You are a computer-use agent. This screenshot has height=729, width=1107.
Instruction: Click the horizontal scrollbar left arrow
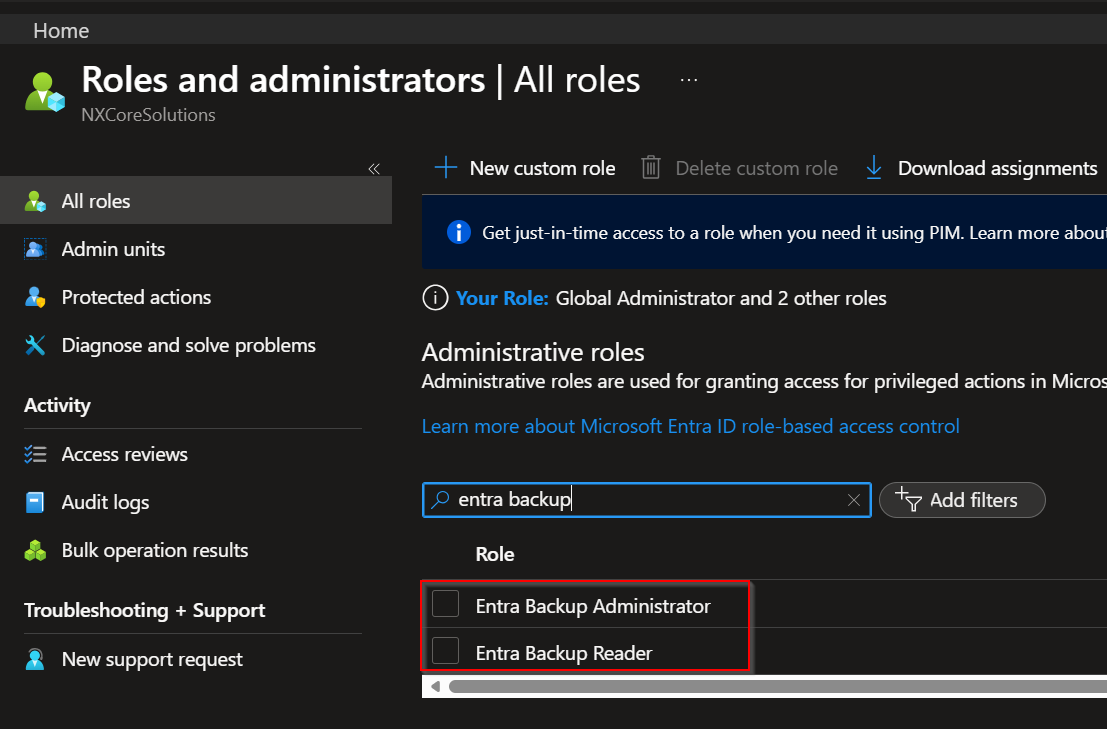point(435,686)
